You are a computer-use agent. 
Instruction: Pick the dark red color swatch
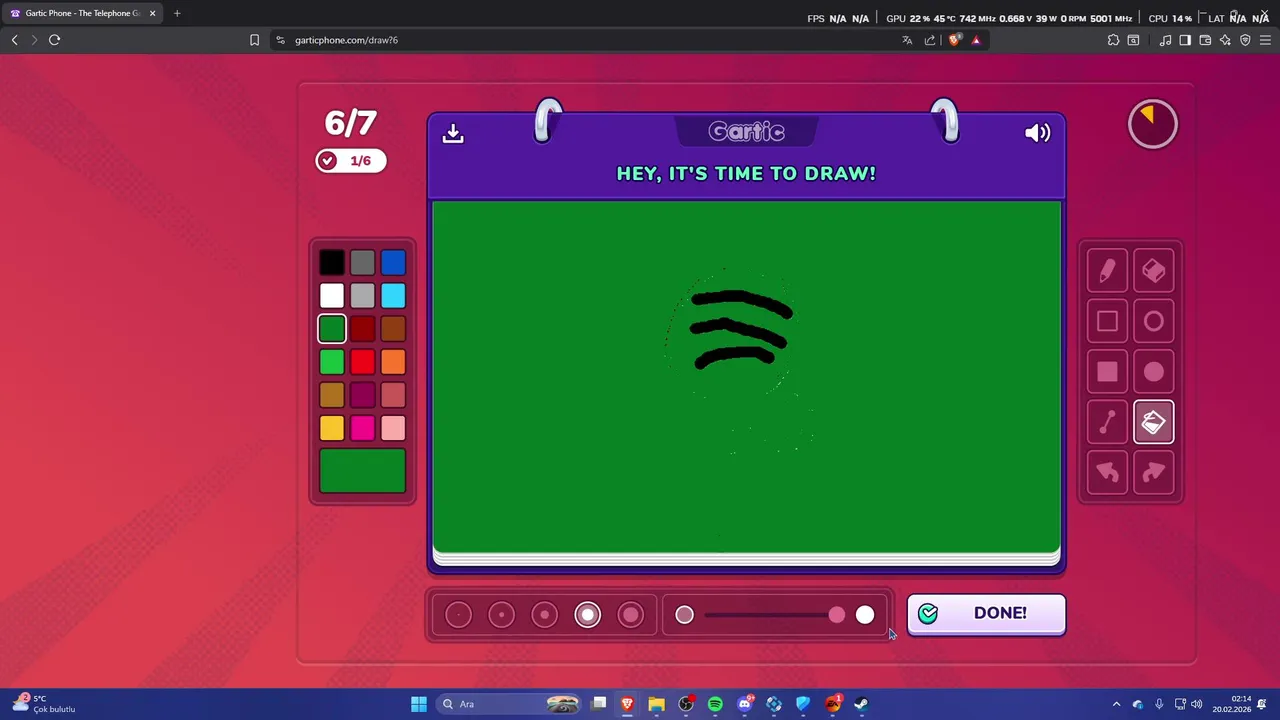(363, 328)
